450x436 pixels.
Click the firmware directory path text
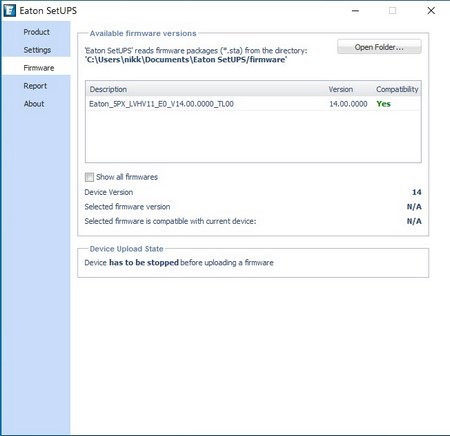point(186,60)
